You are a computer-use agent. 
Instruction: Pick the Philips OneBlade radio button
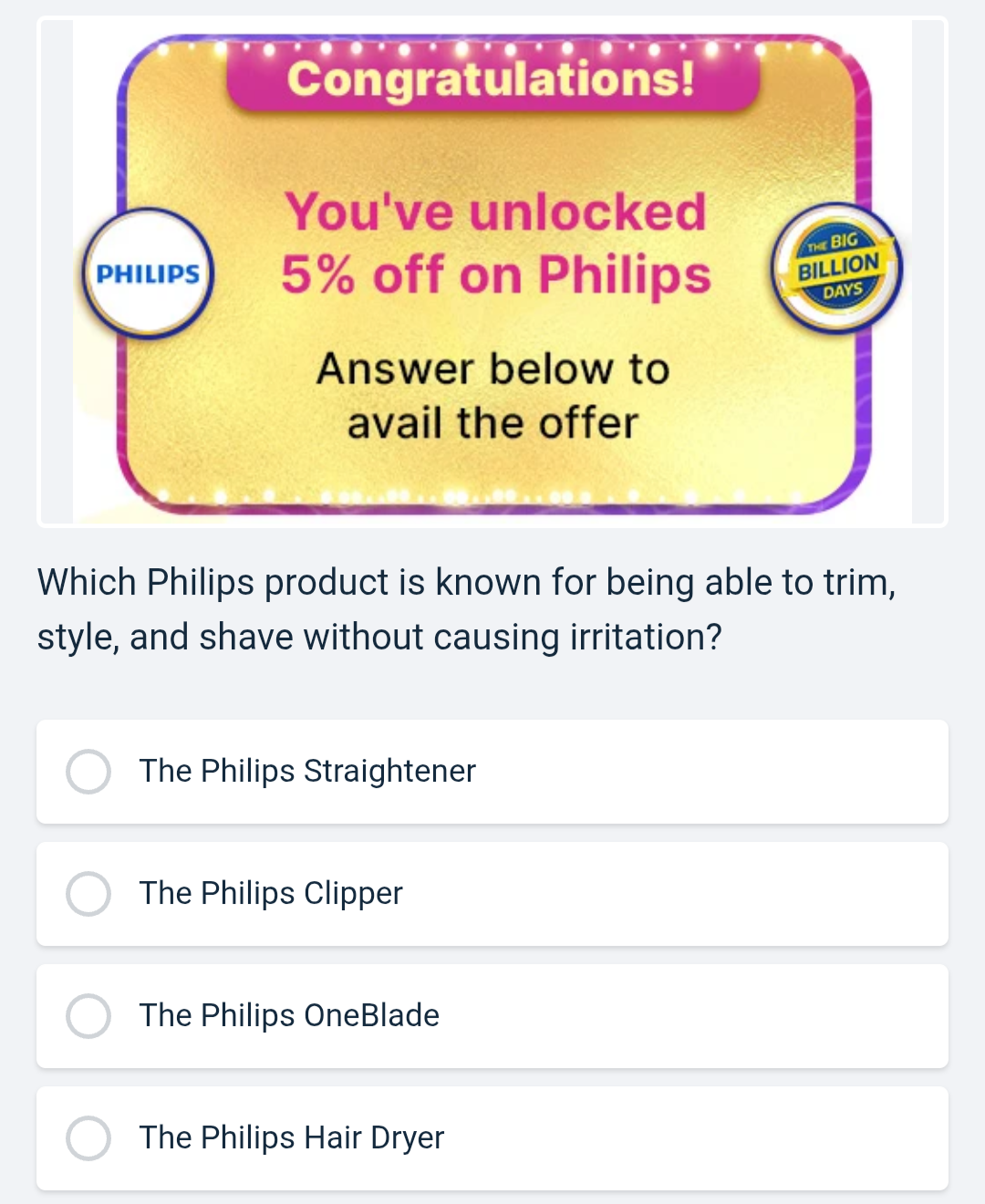[88, 1016]
